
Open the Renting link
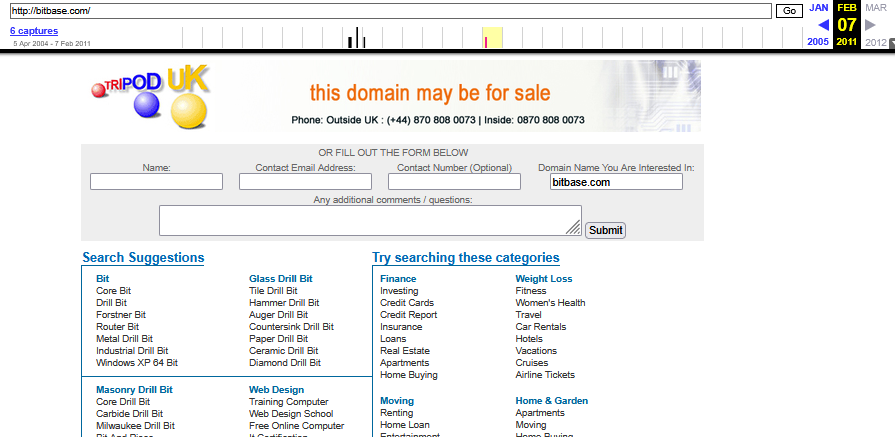point(397,413)
